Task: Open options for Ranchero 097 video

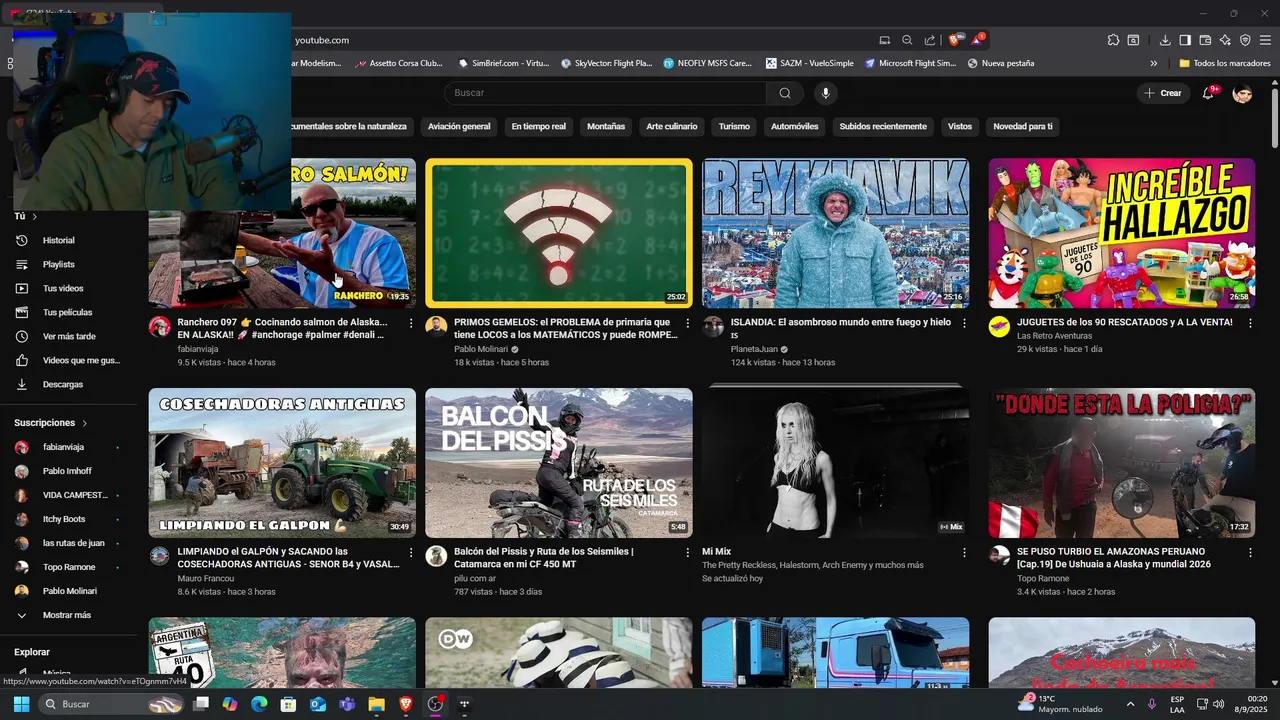Action: click(x=411, y=323)
